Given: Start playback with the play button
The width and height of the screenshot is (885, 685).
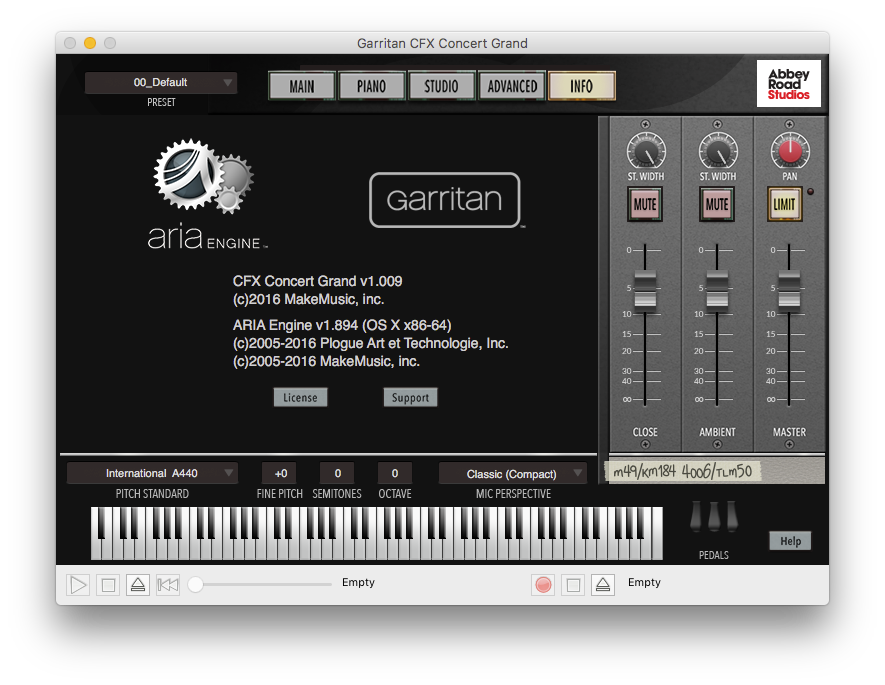Looking at the screenshot, I should tap(78, 585).
